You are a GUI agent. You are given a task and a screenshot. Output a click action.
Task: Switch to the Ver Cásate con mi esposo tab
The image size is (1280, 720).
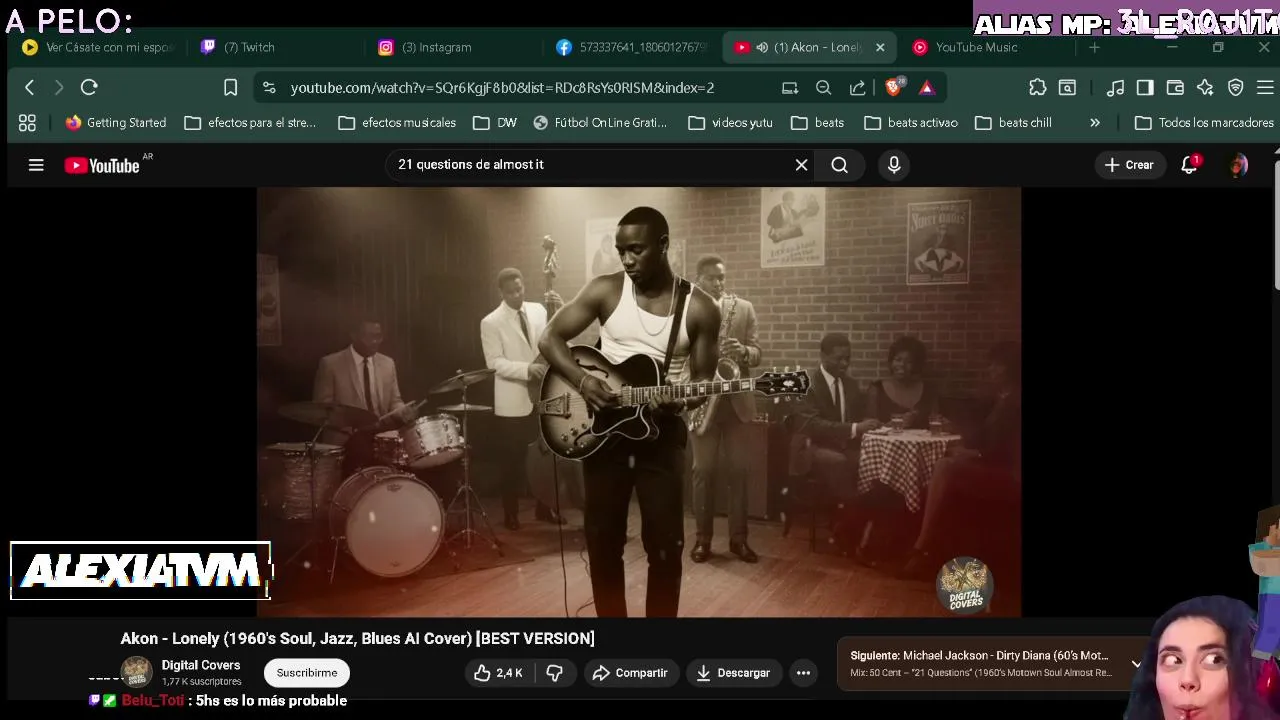pos(98,47)
